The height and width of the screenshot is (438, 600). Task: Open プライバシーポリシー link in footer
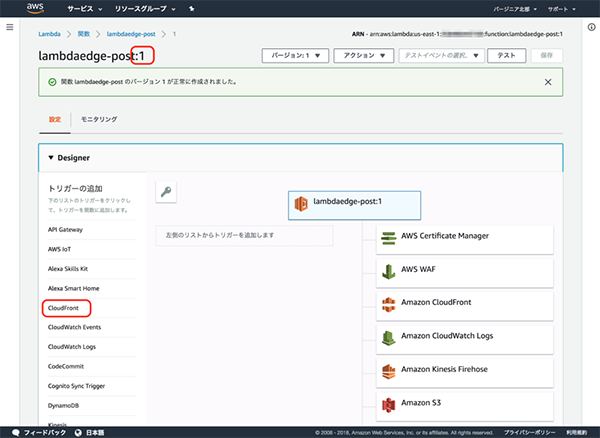click(530, 433)
